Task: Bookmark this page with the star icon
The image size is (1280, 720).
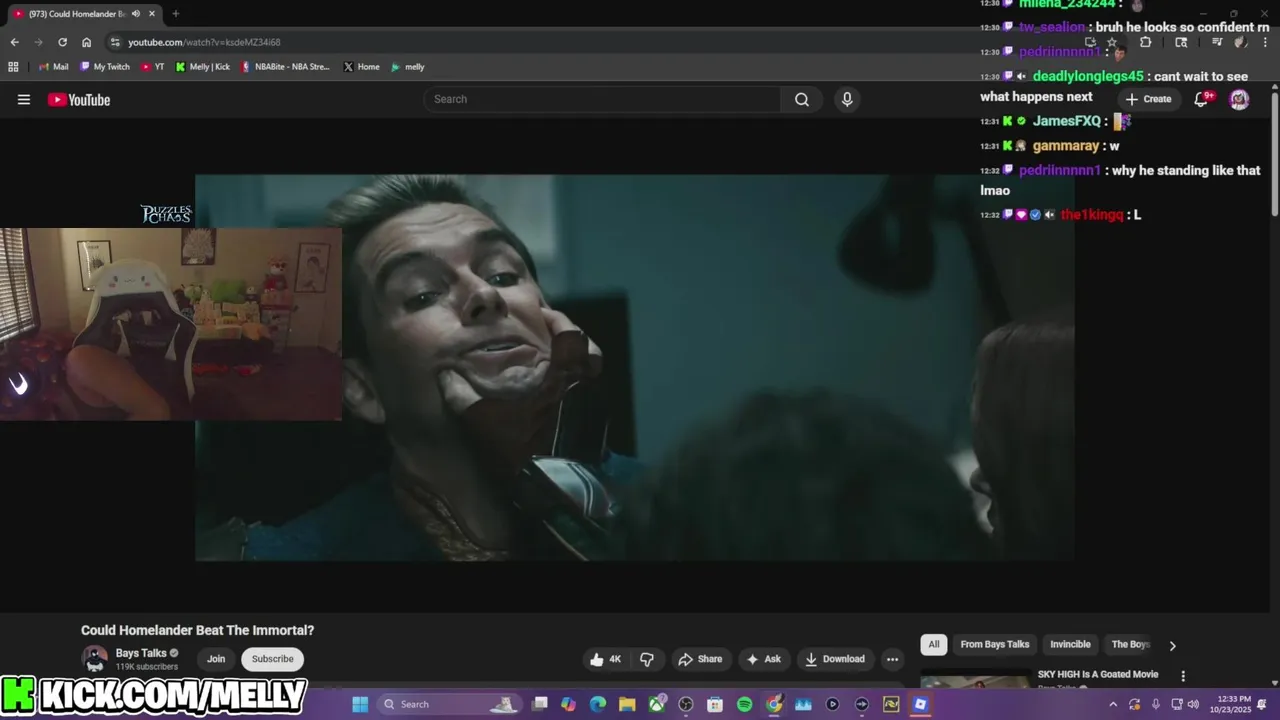Action: 1111,42
